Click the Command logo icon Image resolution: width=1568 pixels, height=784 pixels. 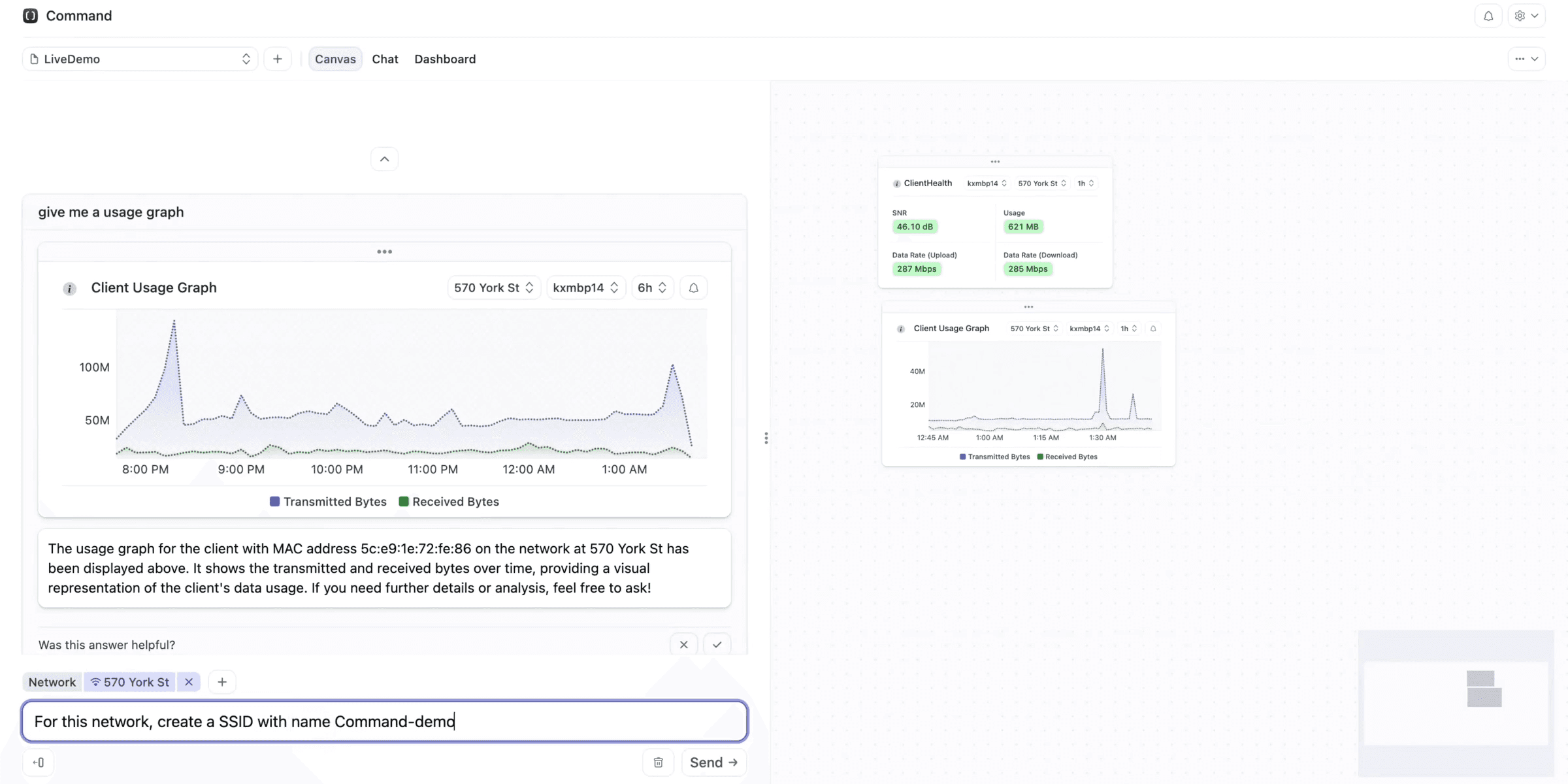[30, 15]
